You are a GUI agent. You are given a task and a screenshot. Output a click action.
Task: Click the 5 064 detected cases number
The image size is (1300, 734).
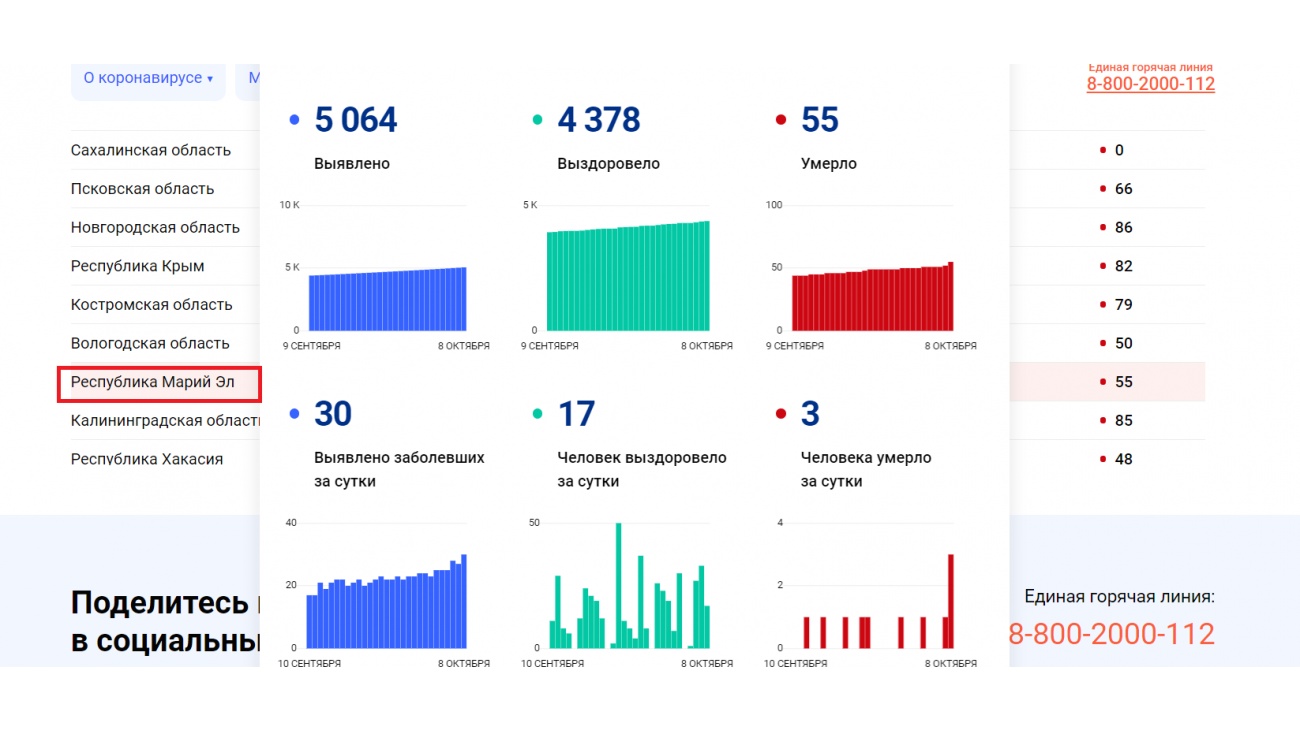pyautogui.click(x=355, y=120)
